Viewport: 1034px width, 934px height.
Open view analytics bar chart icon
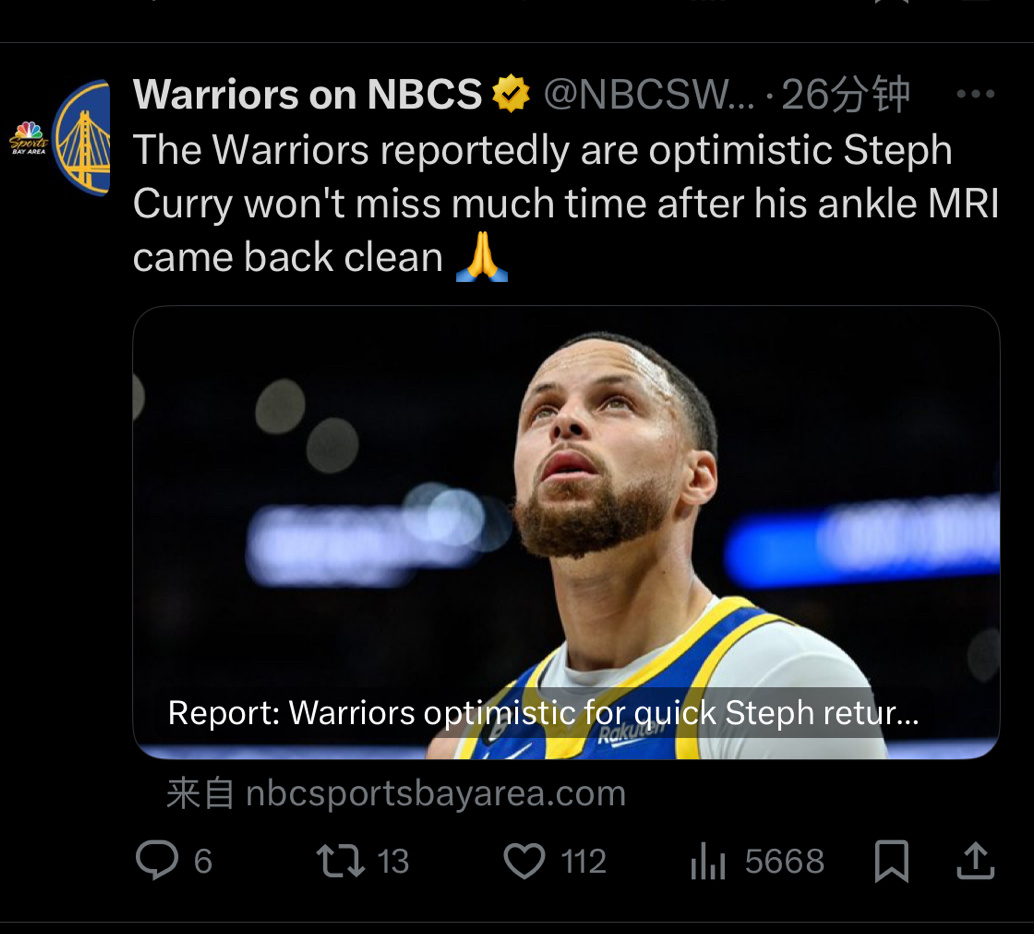(708, 862)
